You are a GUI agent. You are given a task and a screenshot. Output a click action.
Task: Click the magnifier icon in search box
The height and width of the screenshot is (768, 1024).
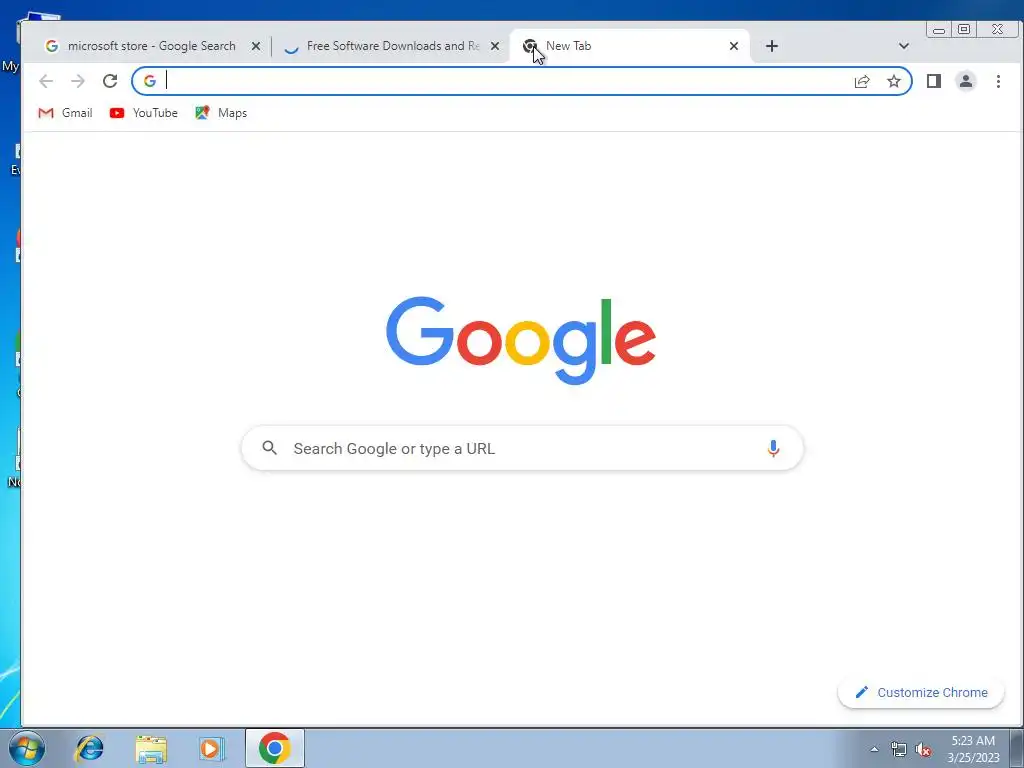click(x=270, y=448)
